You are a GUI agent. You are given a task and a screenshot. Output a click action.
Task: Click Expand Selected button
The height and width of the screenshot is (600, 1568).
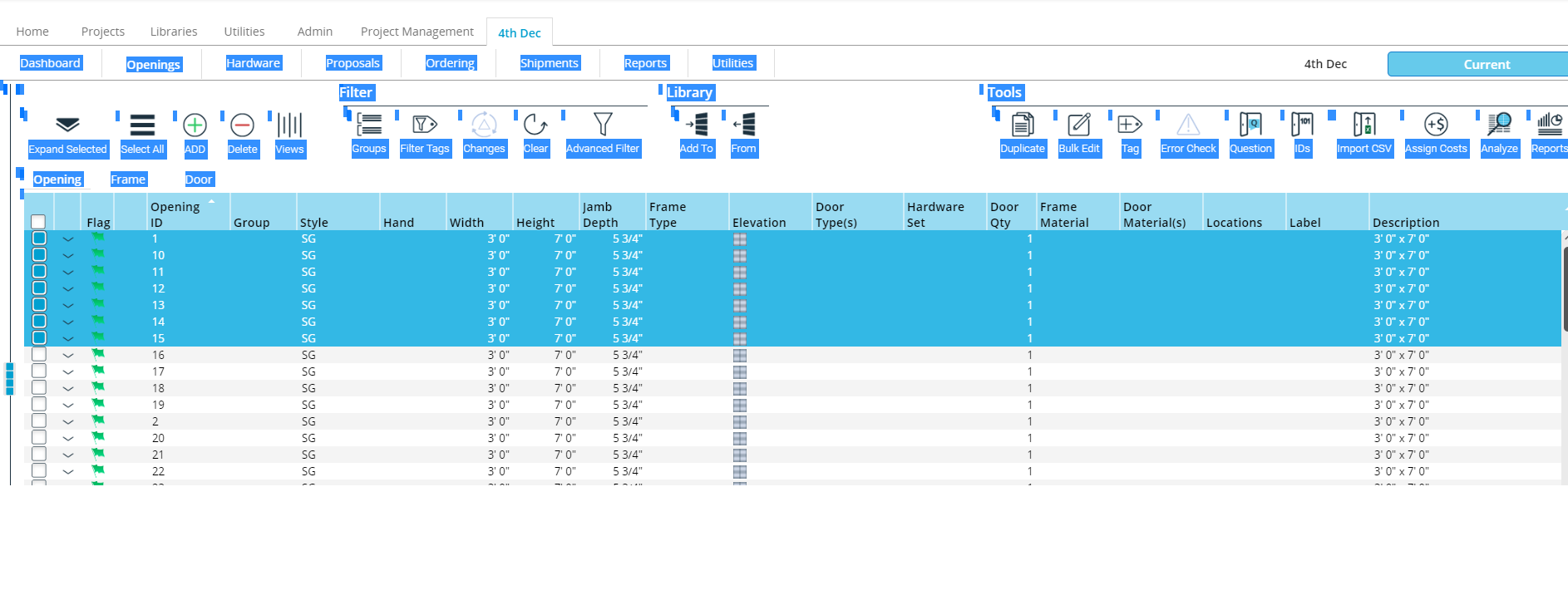coord(67,135)
